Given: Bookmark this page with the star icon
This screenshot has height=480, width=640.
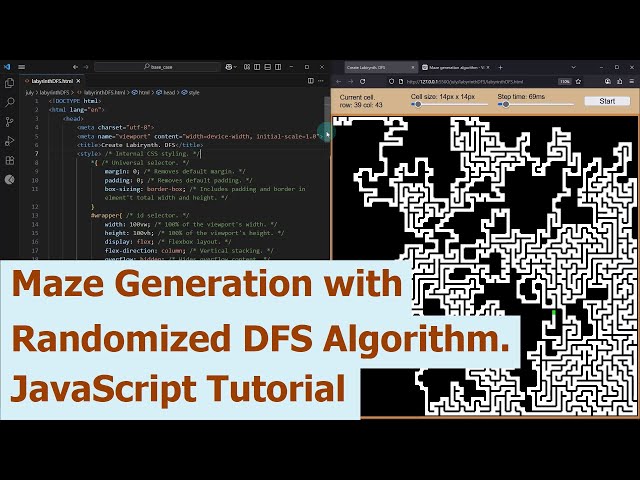Looking at the screenshot, I should [x=578, y=81].
